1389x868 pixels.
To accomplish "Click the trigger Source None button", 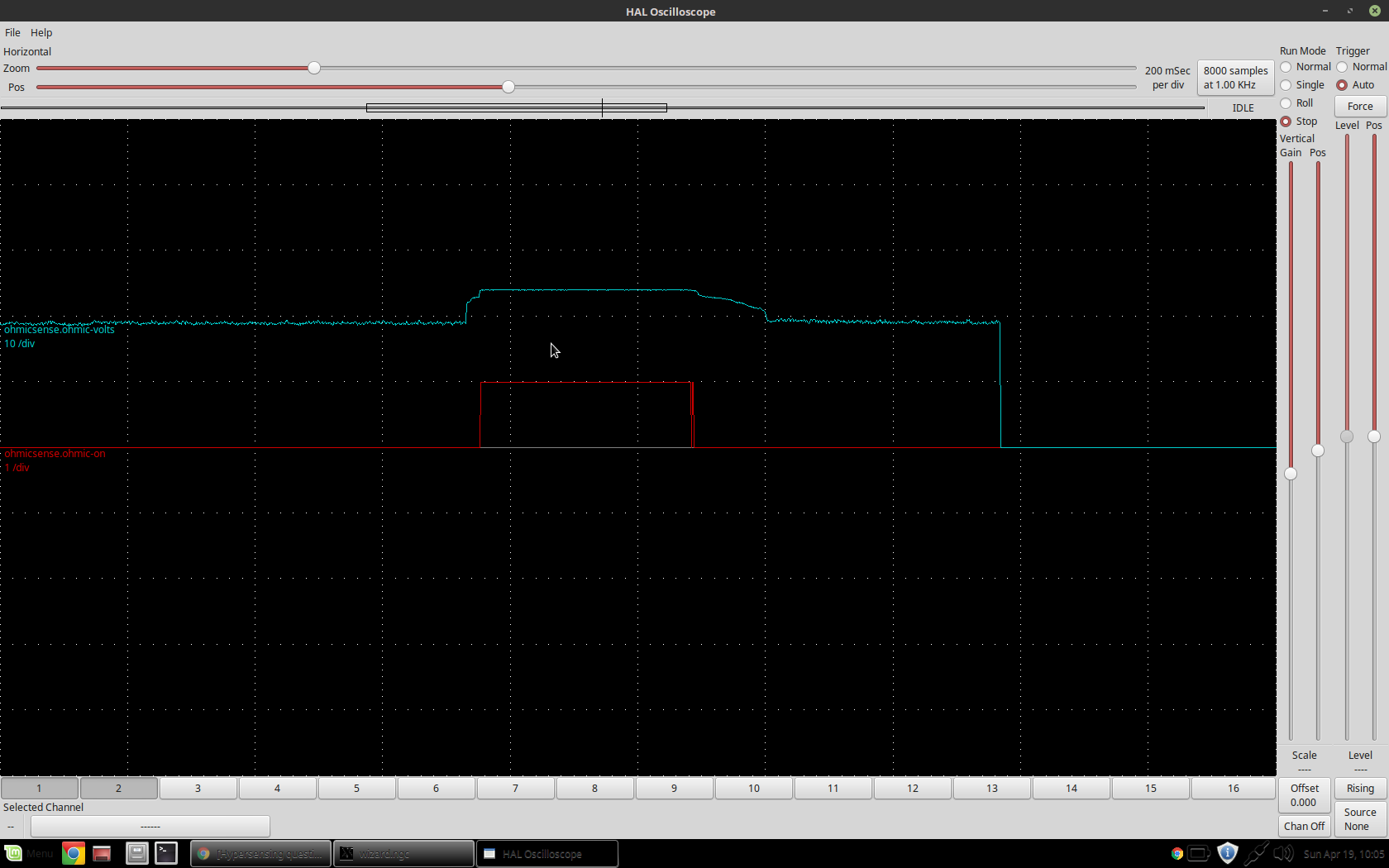I will (1360, 819).
